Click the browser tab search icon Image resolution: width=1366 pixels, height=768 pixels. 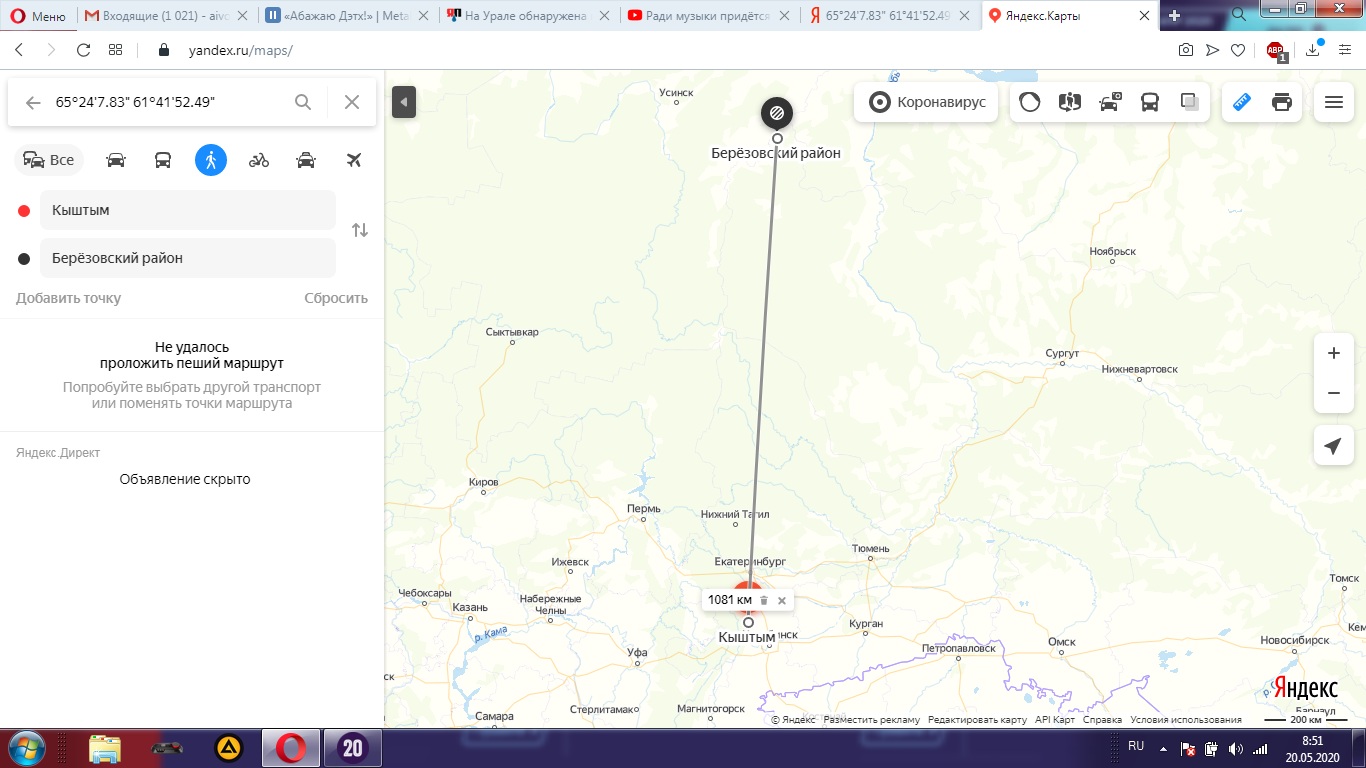(1238, 14)
